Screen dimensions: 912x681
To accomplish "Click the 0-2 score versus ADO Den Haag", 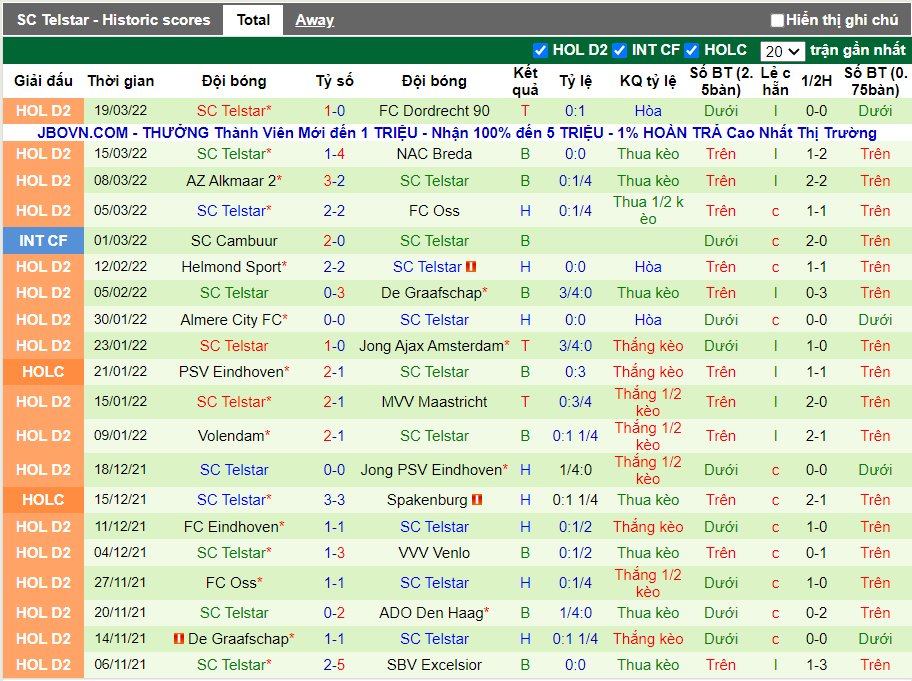I will (x=334, y=613).
